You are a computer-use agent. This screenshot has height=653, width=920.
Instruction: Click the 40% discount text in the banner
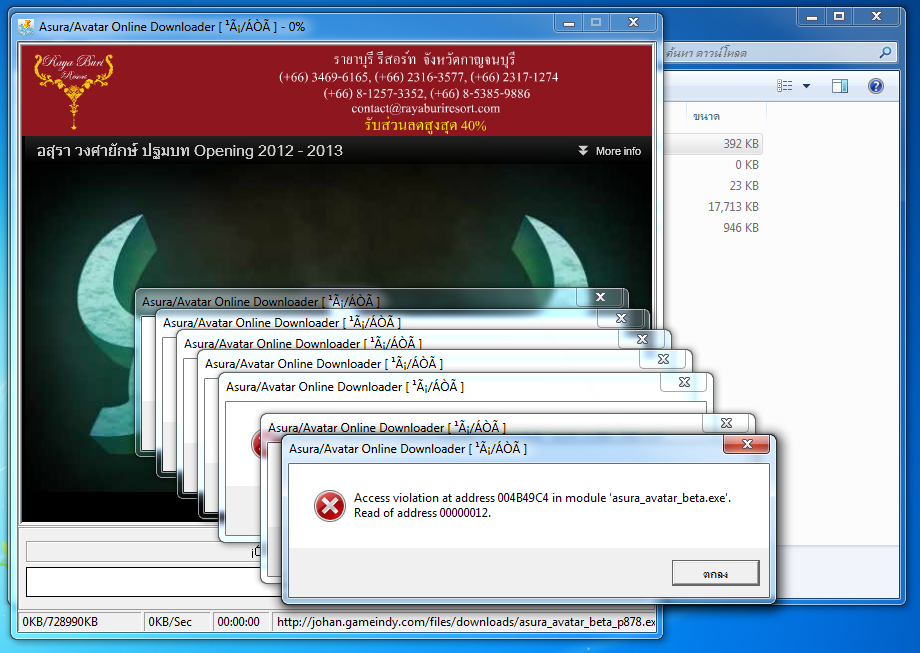[x=425, y=125]
